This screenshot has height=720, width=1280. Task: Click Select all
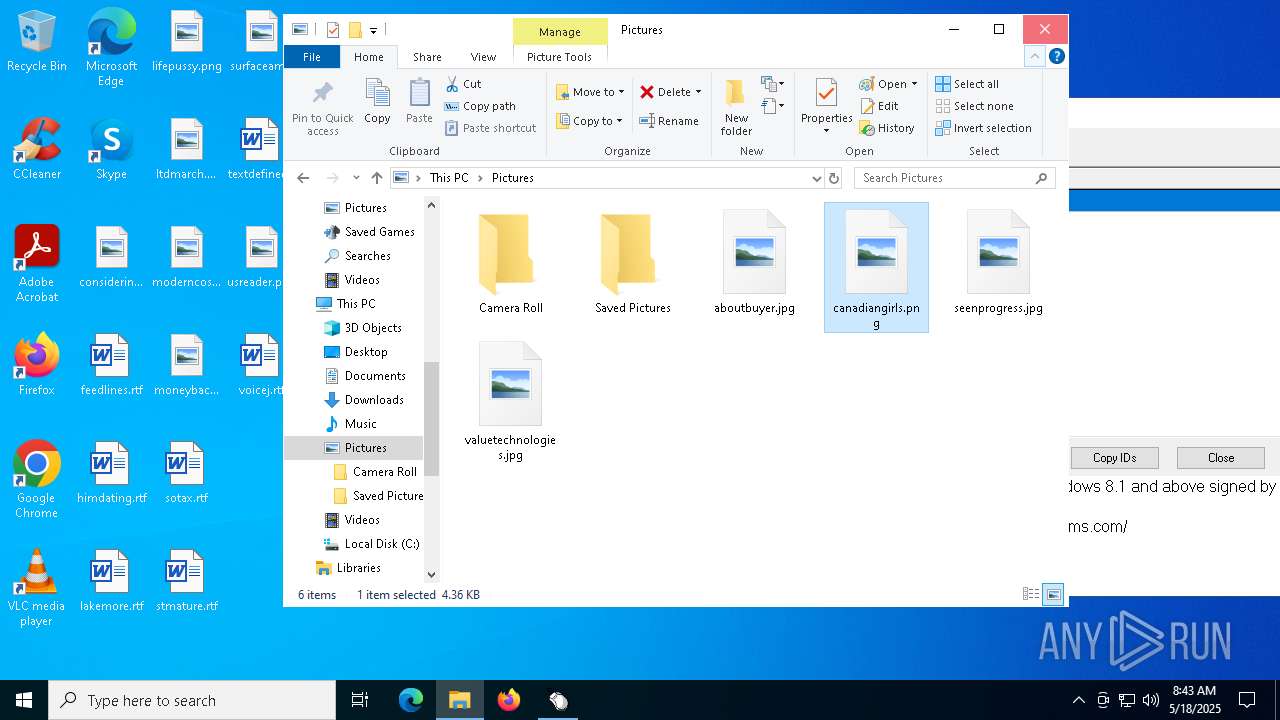click(967, 84)
